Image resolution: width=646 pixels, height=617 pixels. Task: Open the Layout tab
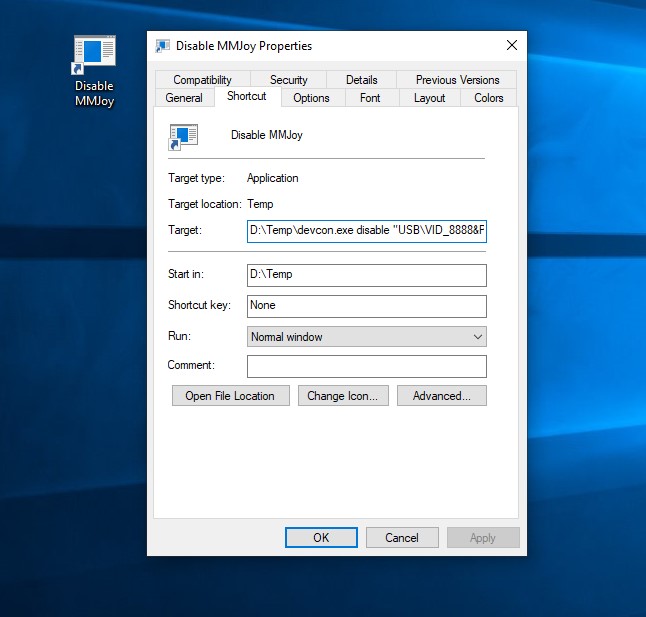point(429,98)
